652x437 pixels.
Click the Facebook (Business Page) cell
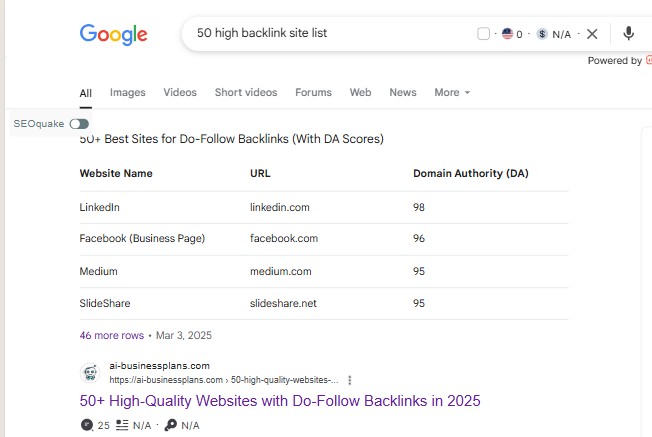click(142, 238)
